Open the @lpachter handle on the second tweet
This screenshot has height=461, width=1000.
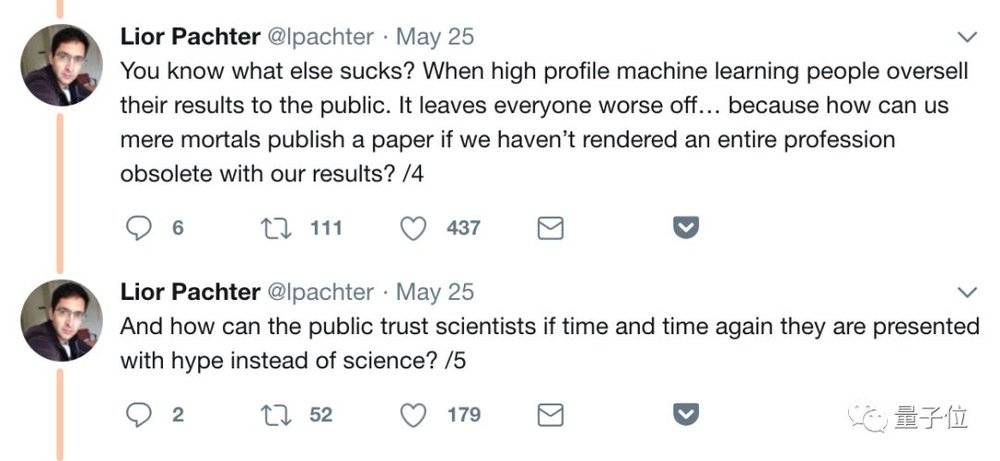tap(319, 292)
